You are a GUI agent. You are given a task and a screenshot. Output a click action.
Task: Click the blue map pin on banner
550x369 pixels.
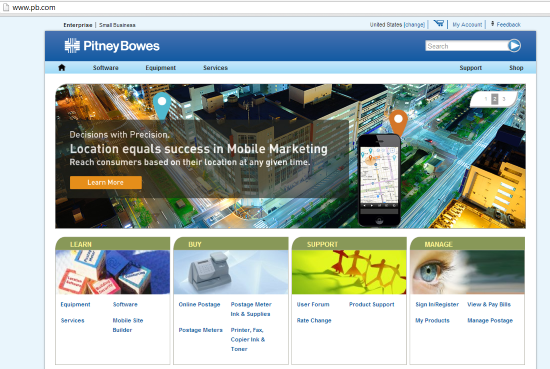click(162, 105)
